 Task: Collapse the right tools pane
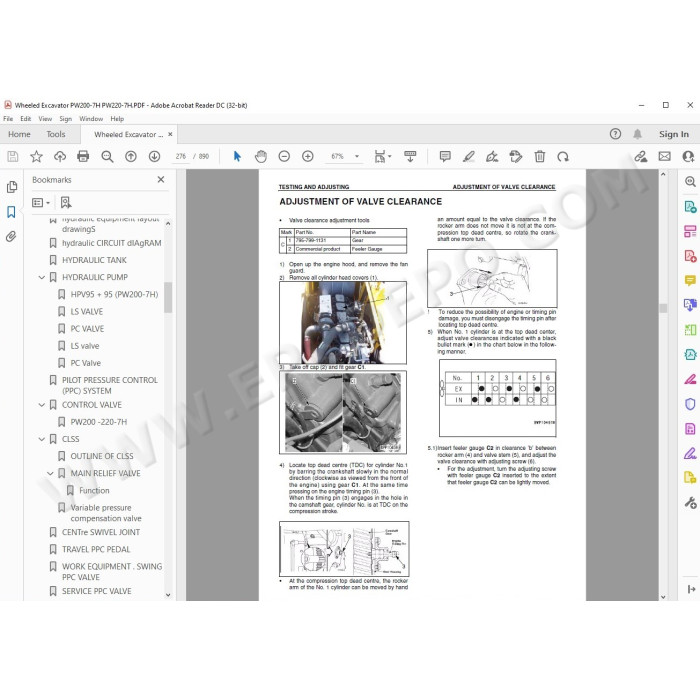click(x=691, y=589)
